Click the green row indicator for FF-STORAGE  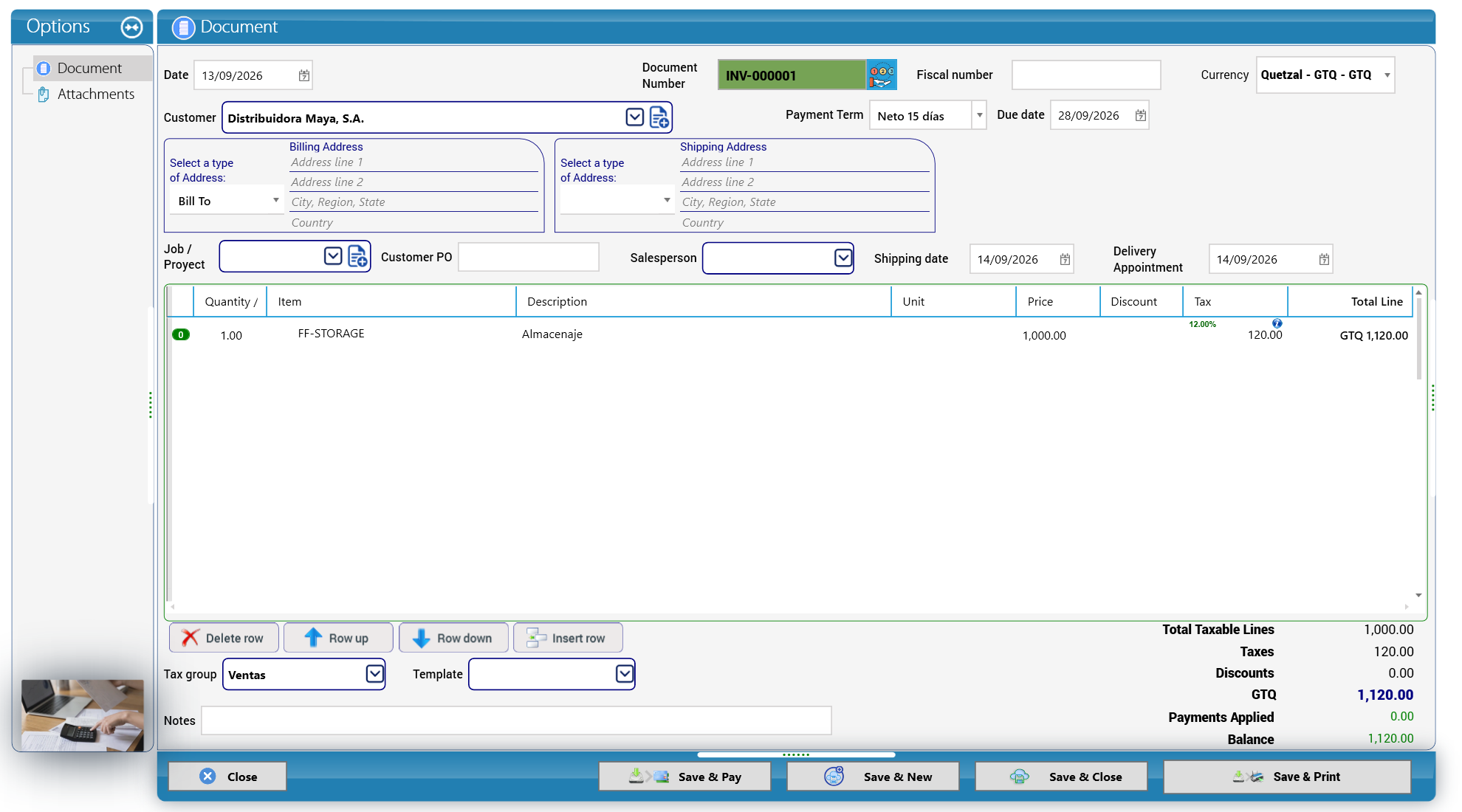pos(181,334)
